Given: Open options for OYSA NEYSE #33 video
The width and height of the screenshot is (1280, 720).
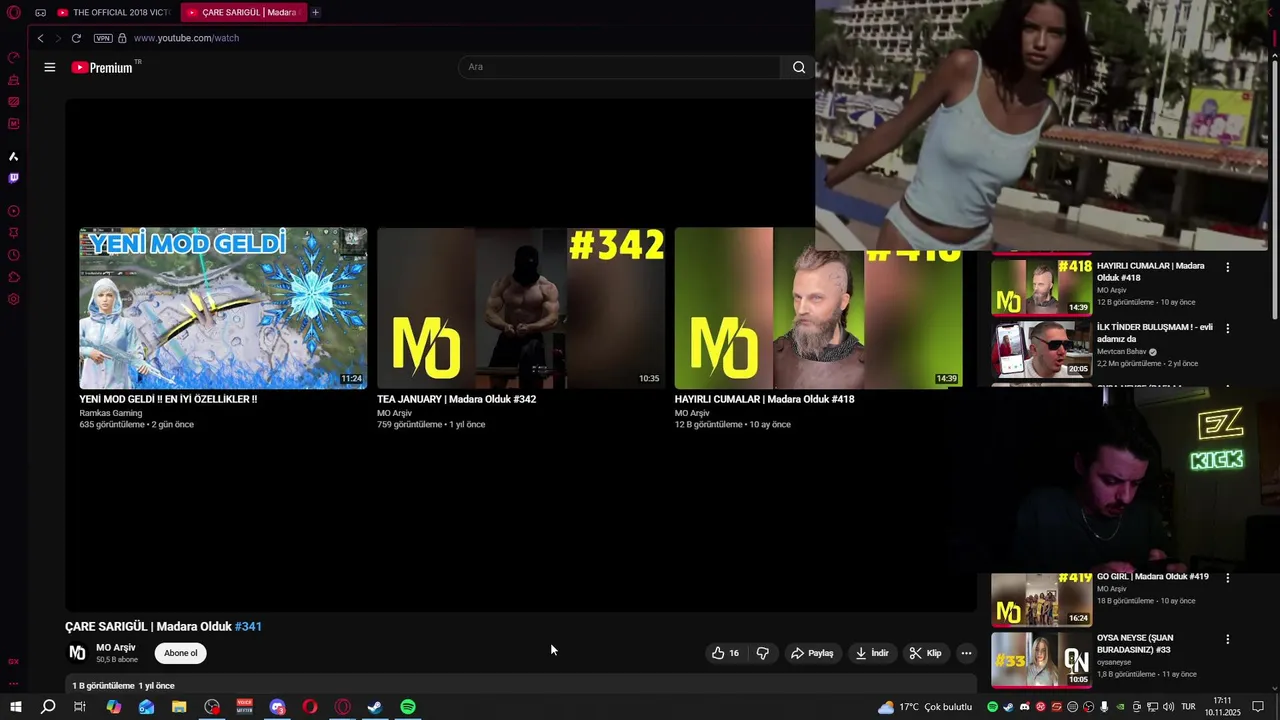Looking at the screenshot, I should click(1228, 639).
